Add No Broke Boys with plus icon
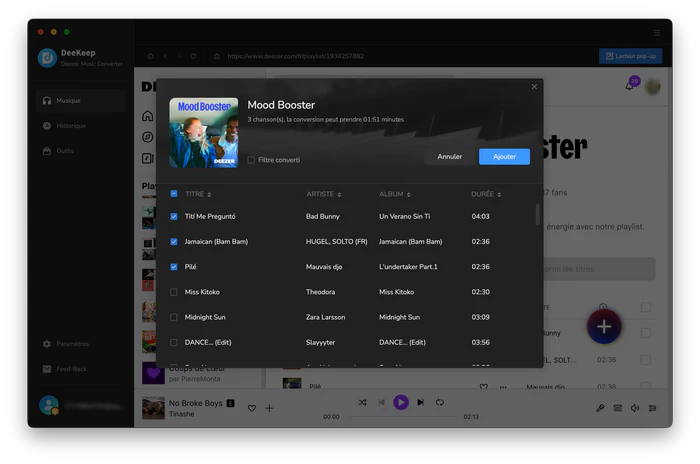 pyautogui.click(x=269, y=408)
